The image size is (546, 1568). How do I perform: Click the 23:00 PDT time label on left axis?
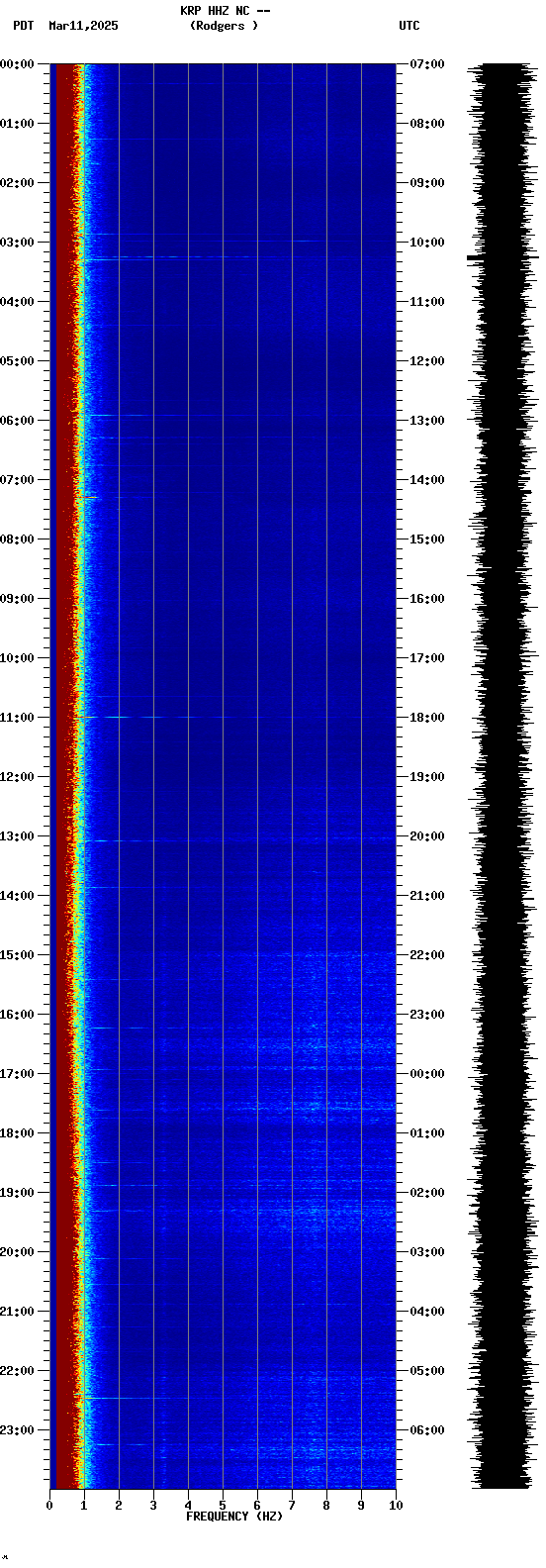click(17, 1430)
